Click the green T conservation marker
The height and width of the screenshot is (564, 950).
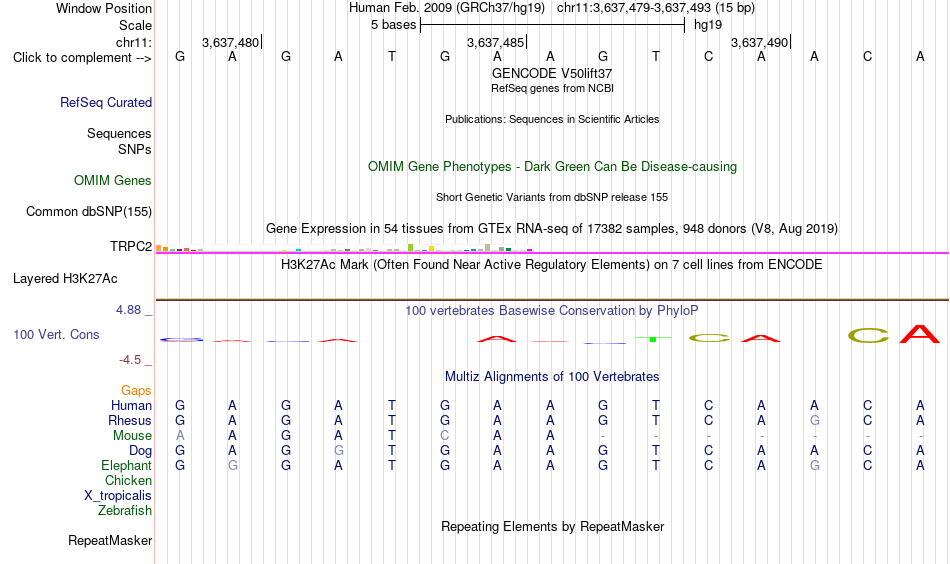[653, 339]
